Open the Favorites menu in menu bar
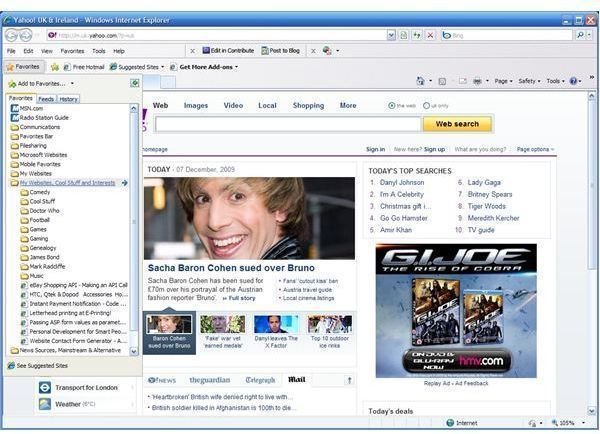 [72, 51]
